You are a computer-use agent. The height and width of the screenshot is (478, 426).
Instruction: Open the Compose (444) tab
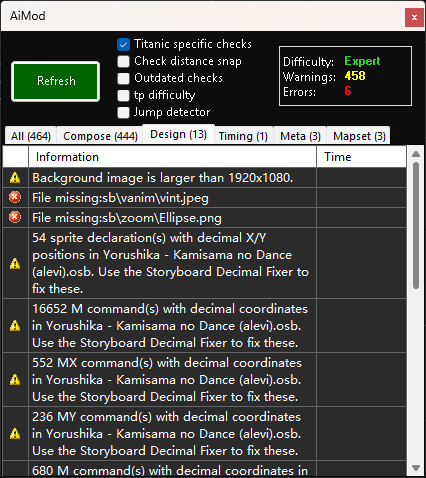(100, 136)
